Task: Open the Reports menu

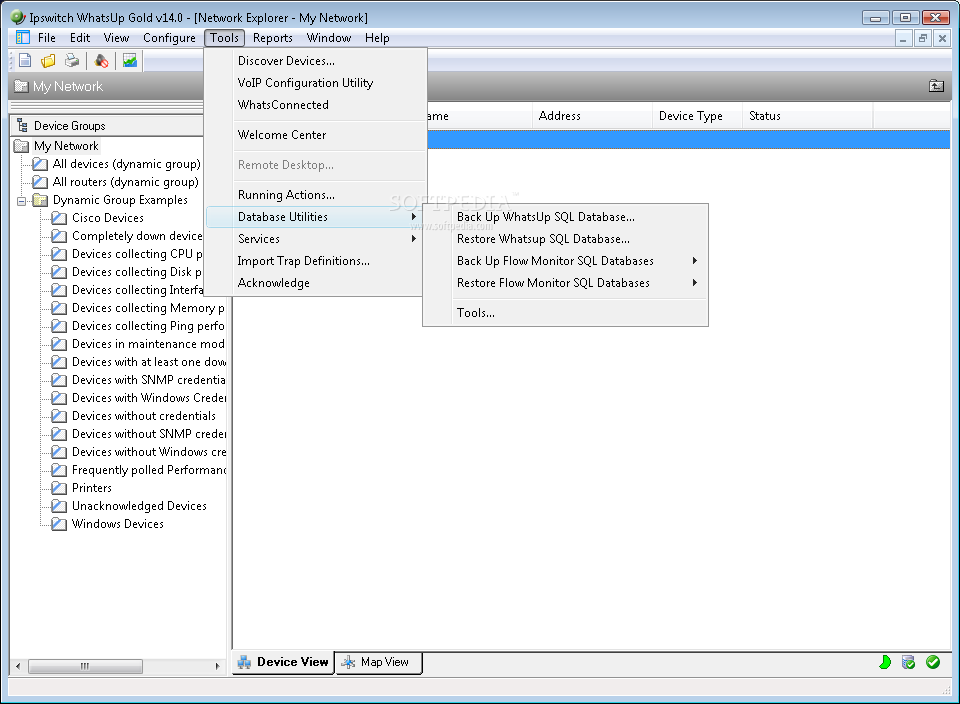Action: click(272, 38)
